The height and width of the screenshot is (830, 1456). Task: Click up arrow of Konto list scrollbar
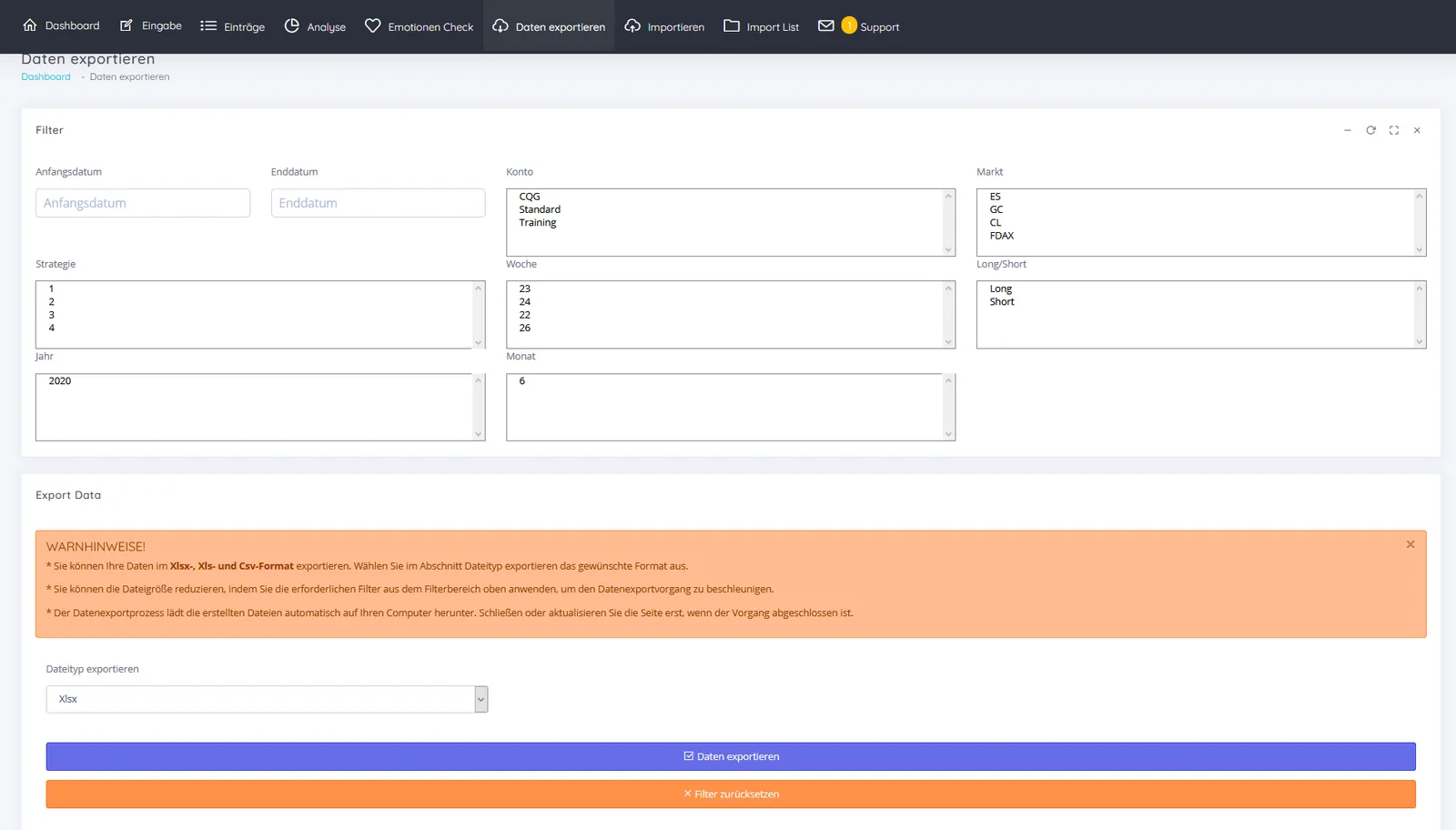click(x=948, y=196)
